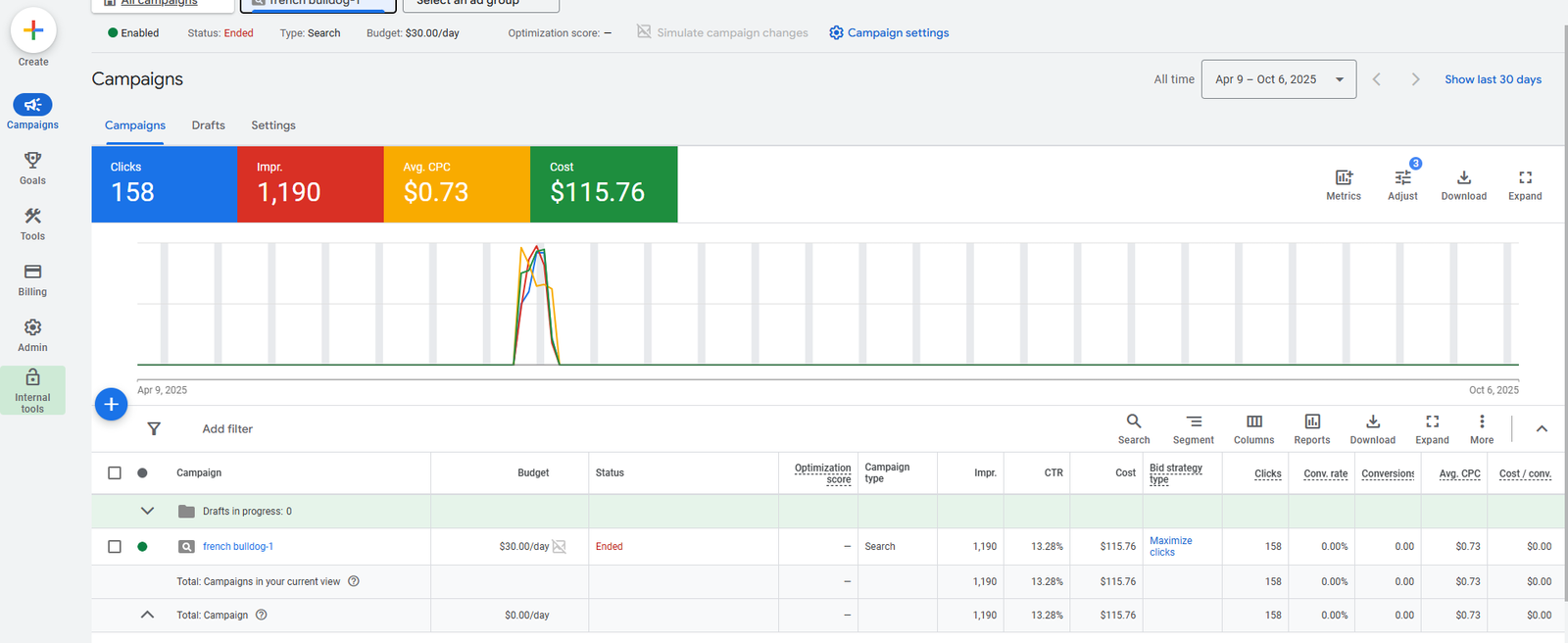
Task: Go to Billing in the sidebar
Action: point(32,272)
